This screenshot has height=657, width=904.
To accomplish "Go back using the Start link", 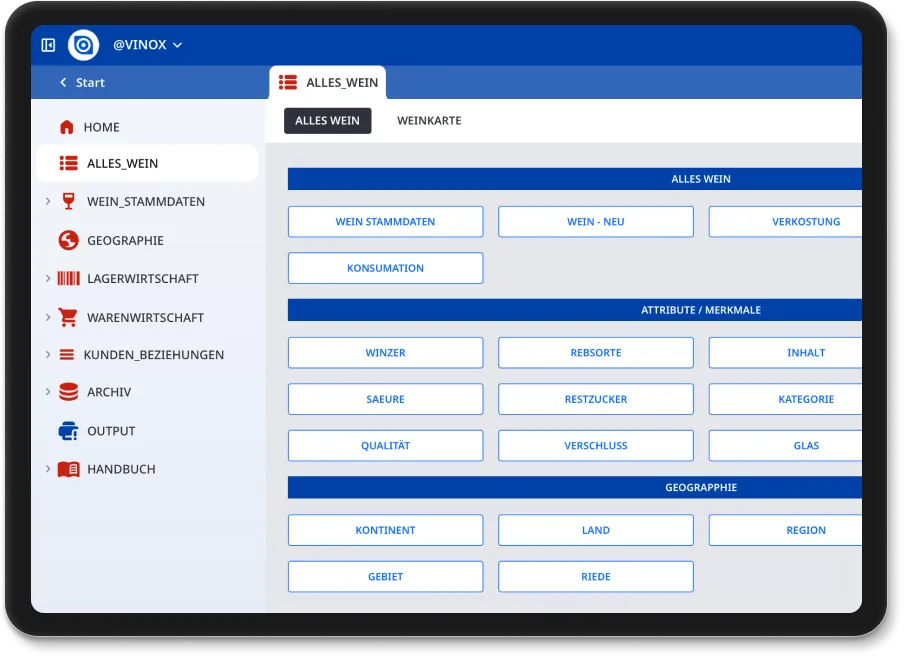I will pyautogui.click(x=82, y=83).
